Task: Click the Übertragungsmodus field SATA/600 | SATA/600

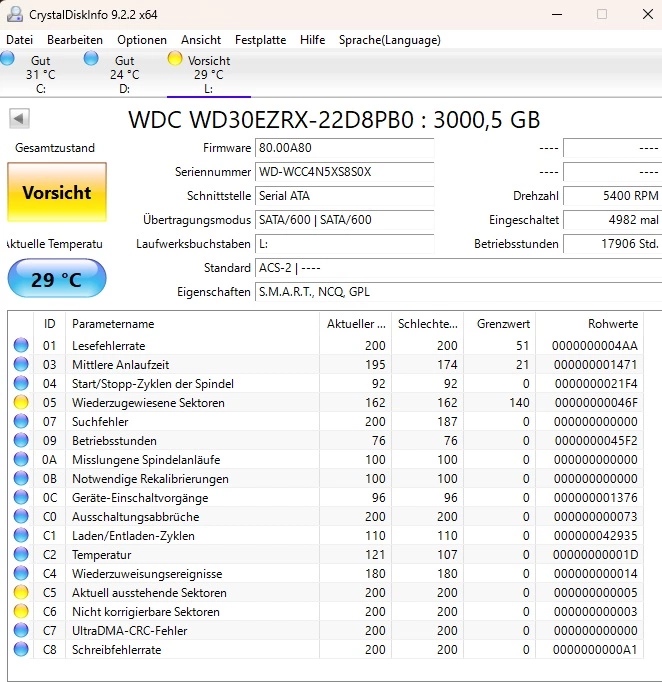Action: (344, 220)
